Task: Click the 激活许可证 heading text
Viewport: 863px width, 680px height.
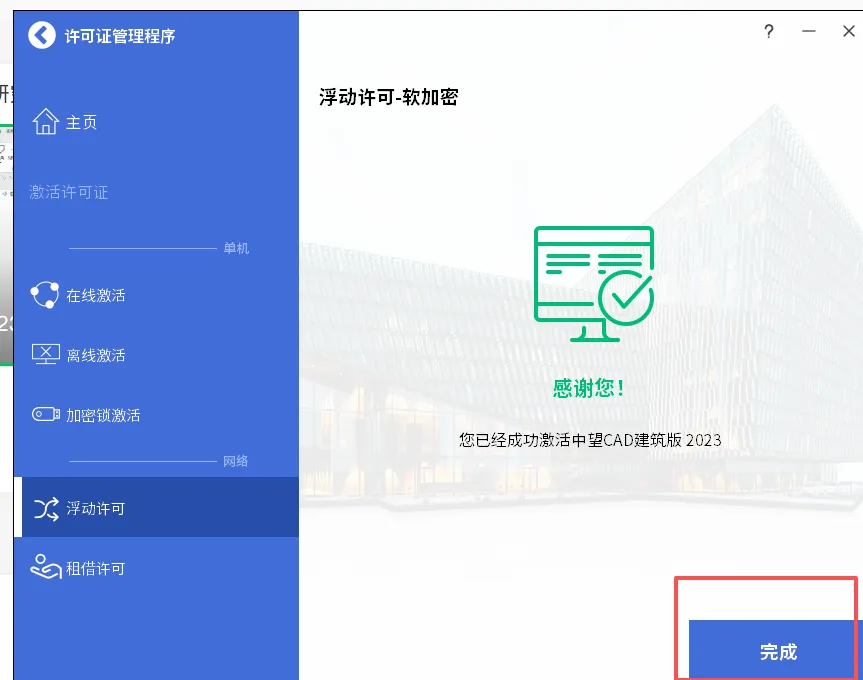Action: coord(69,192)
